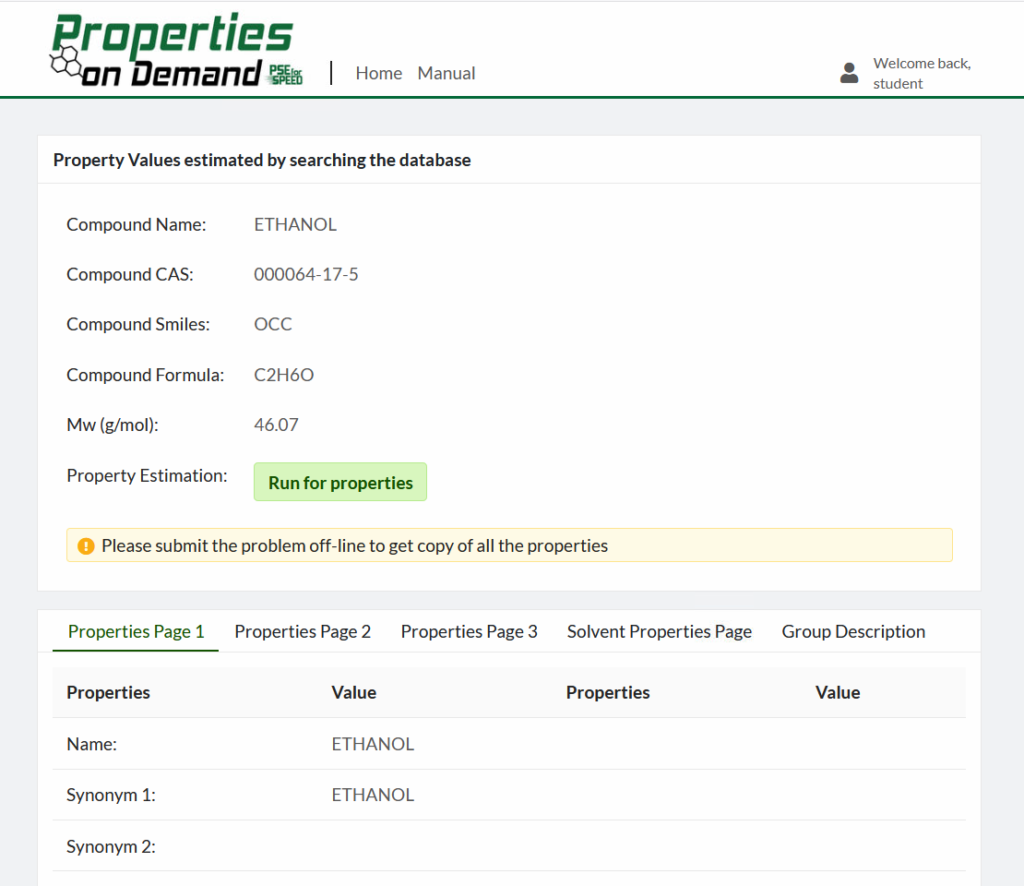This screenshot has width=1024, height=886.
Task: Click the Property Estimation: label
Action: [x=147, y=475]
